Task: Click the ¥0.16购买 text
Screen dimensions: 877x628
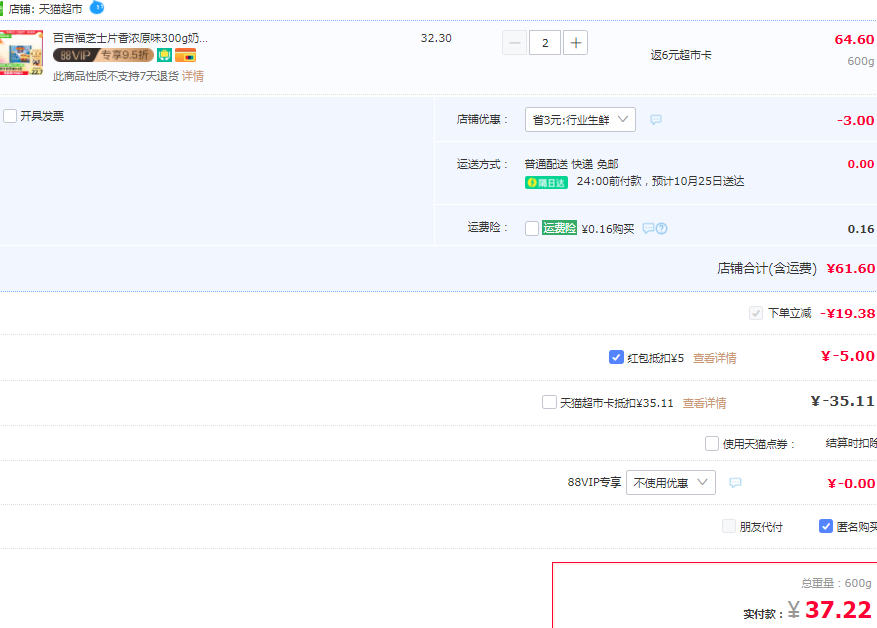Action: (x=608, y=229)
